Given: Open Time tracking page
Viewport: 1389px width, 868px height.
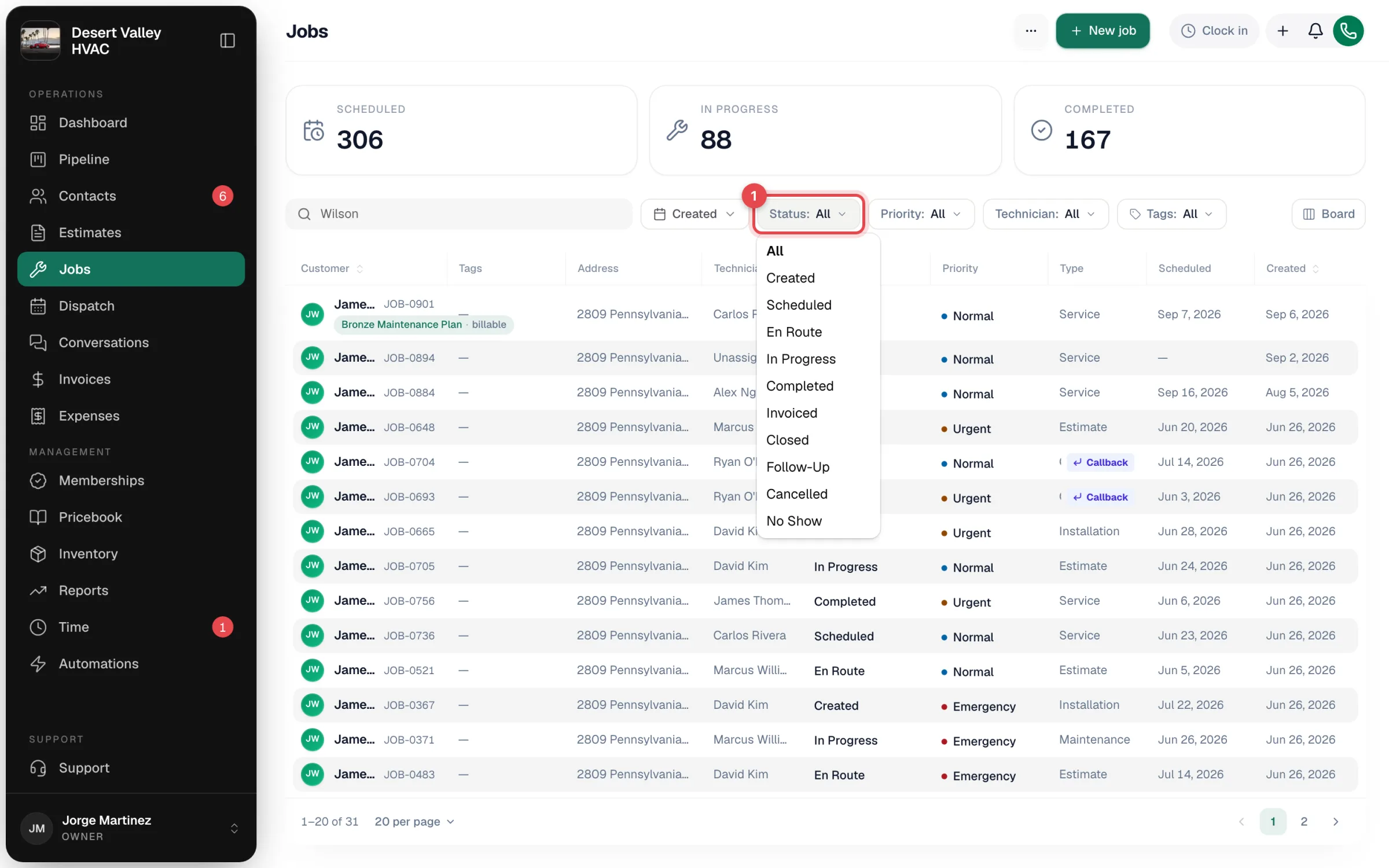Looking at the screenshot, I should point(131,627).
